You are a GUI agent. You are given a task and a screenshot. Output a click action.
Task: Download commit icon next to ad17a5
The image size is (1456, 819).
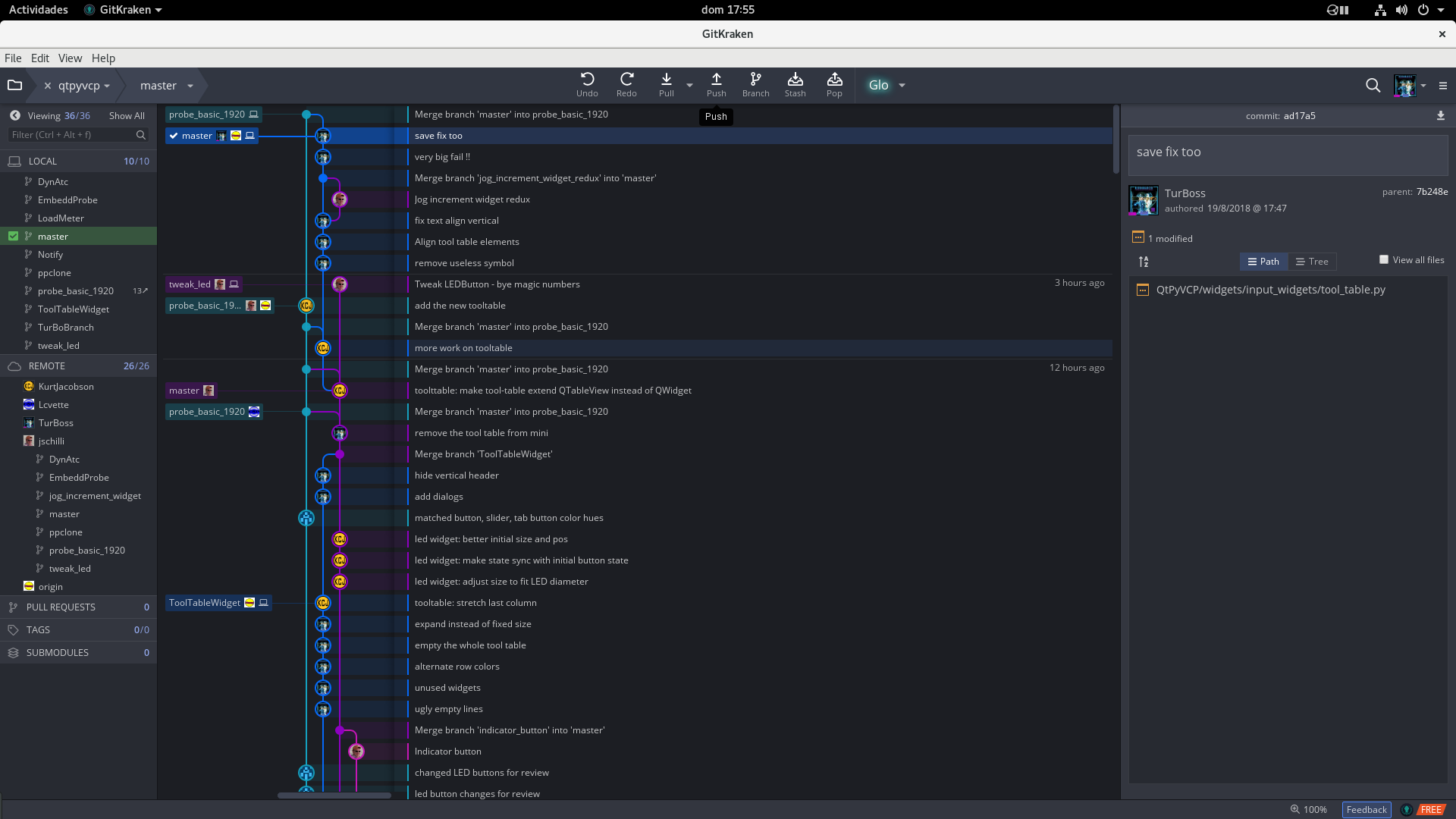(x=1440, y=115)
